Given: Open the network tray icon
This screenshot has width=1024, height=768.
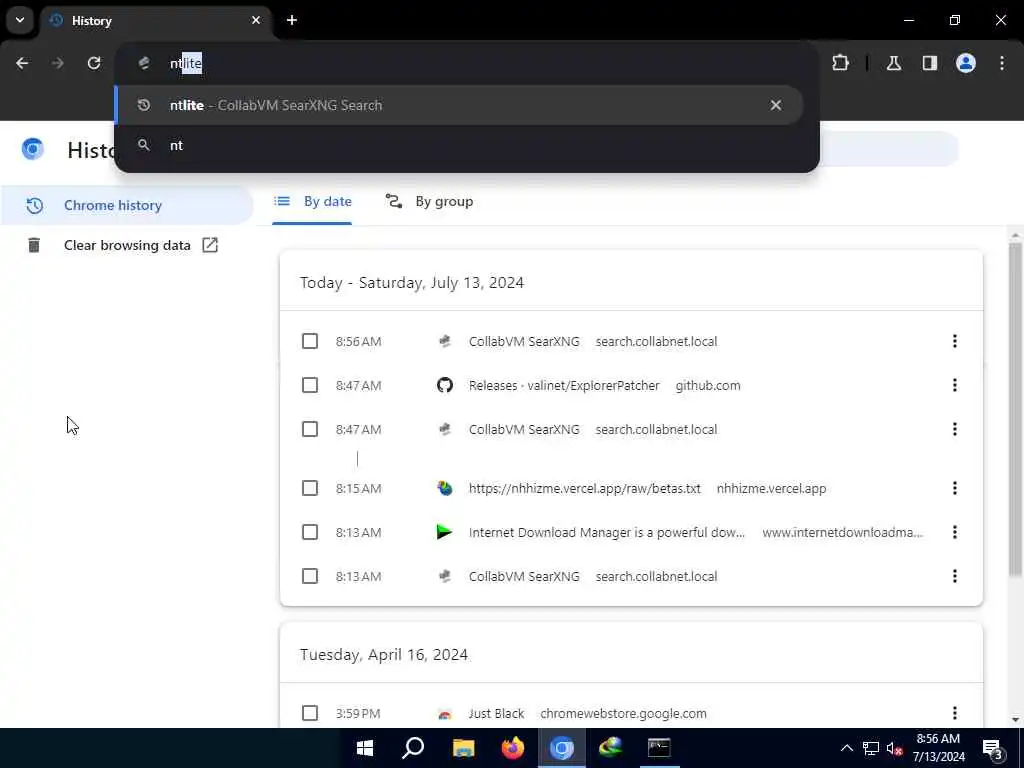Looking at the screenshot, I should [x=871, y=748].
